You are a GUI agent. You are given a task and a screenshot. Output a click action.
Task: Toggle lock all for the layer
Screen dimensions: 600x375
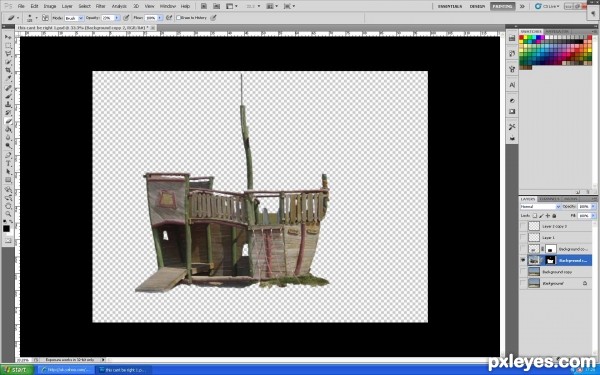[554, 216]
